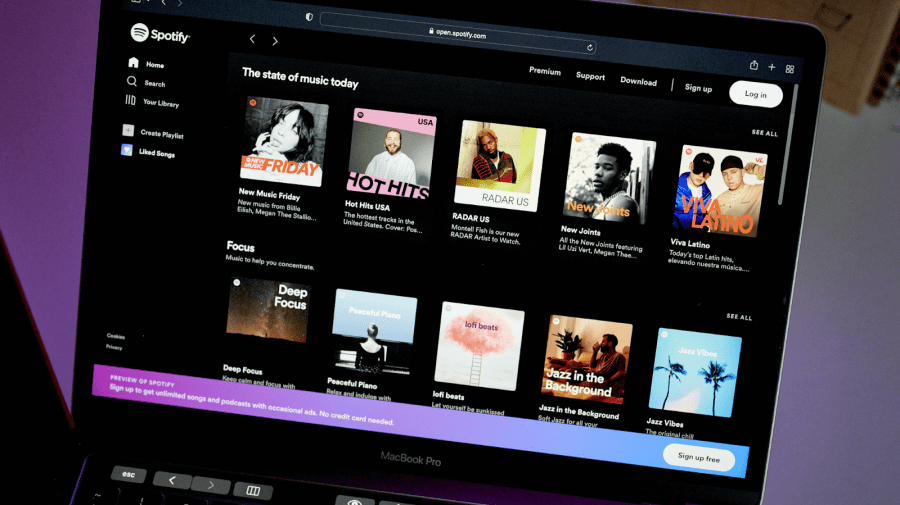Click the 'RADAR US' title below cover
The width and height of the screenshot is (900, 505).
point(471,218)
